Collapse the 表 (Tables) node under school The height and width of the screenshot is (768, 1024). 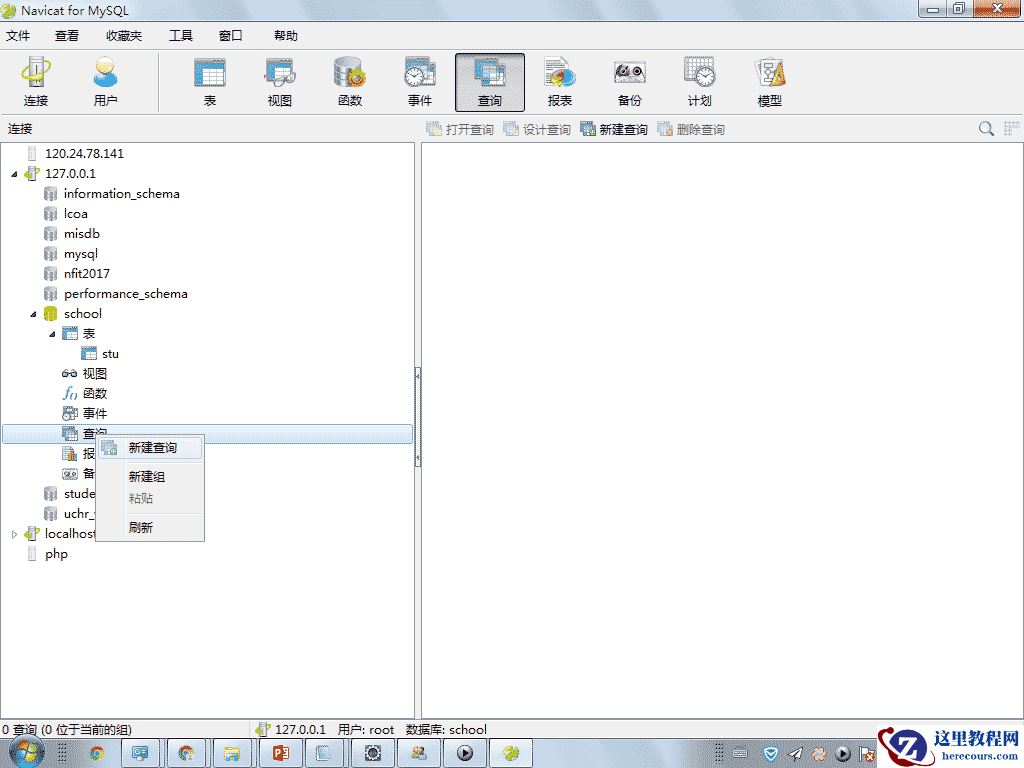52,334
